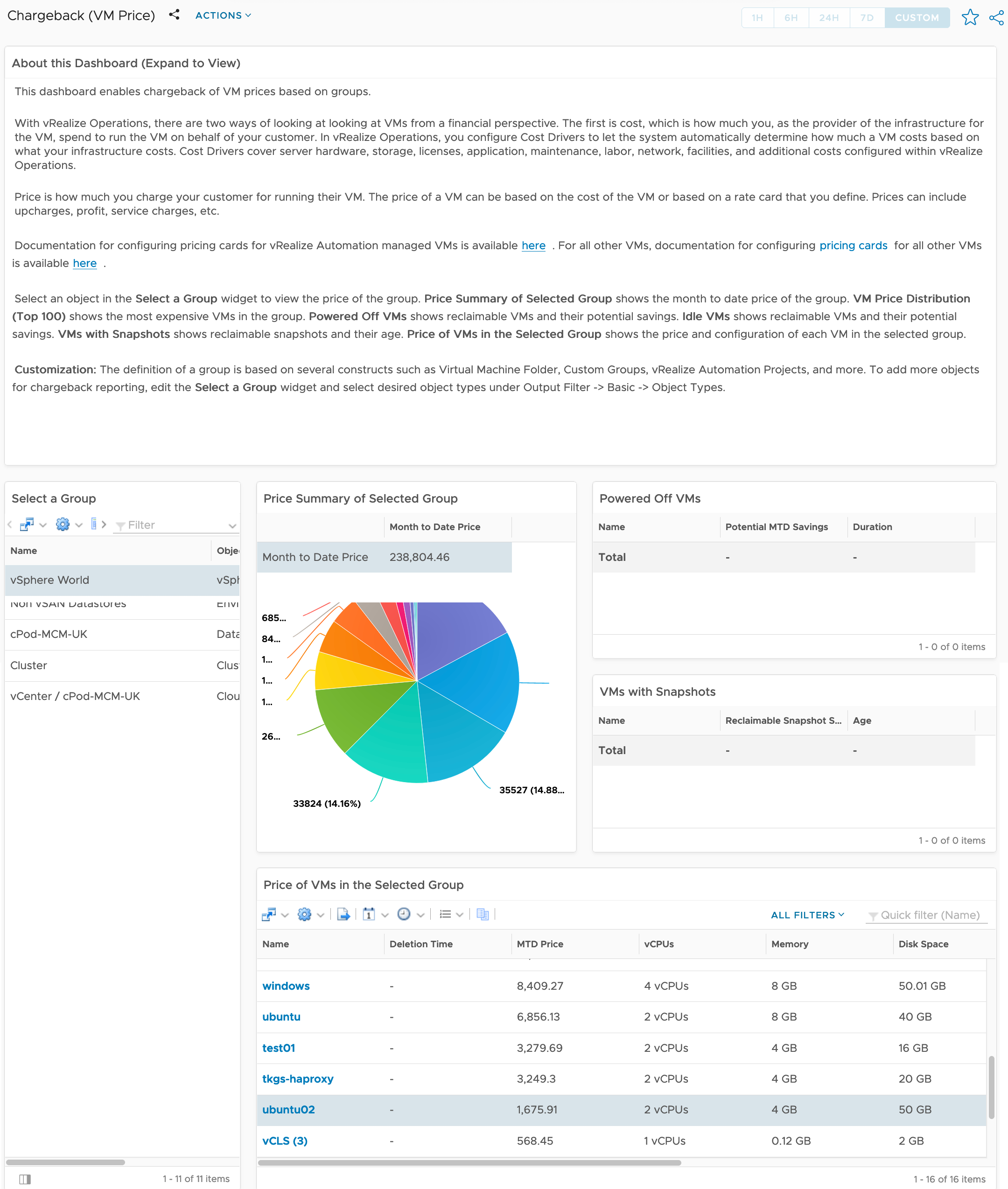The height and width of the screenshot is (1189, 1008).
Task: Click the export CSV icon in Price of VMs
Action: coord(343,915)
